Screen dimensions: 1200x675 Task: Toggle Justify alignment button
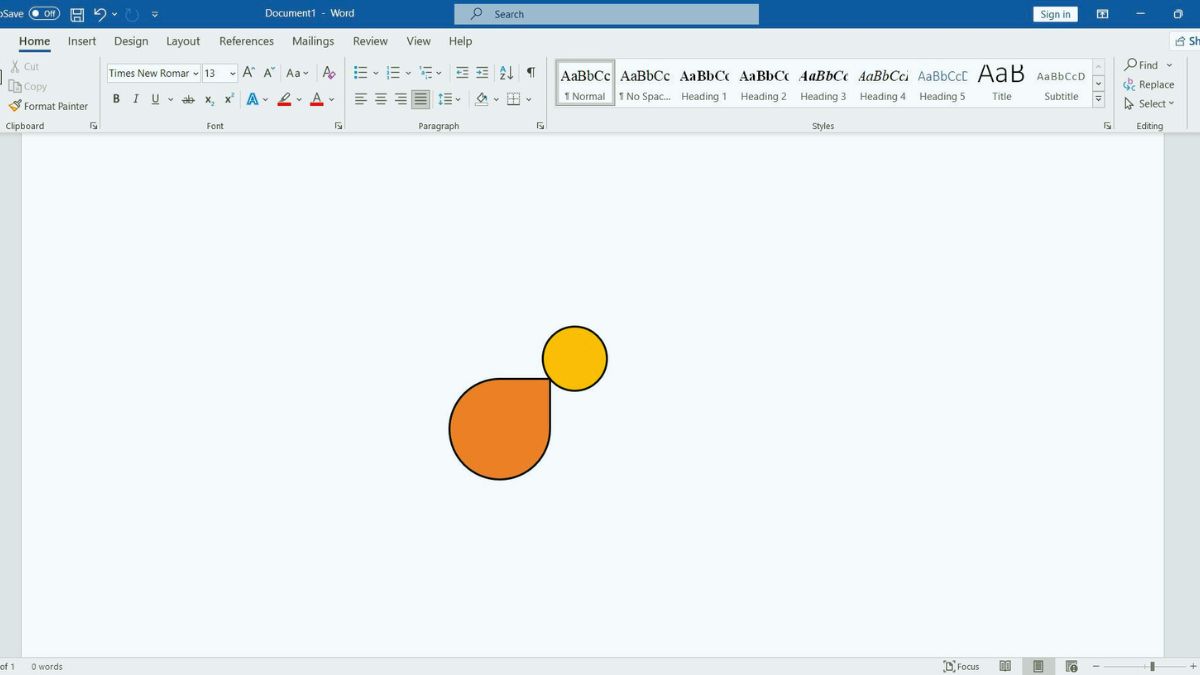421,99
